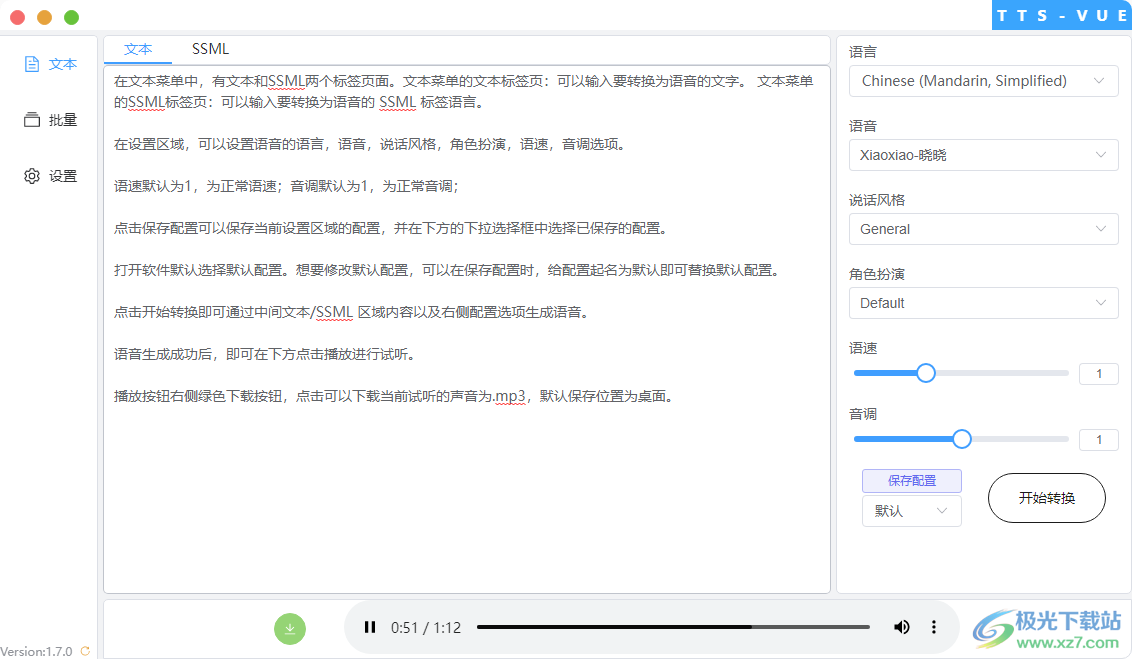
Task: Expand the 角色扮演 Default dropdown
Action: click(983, 303)
